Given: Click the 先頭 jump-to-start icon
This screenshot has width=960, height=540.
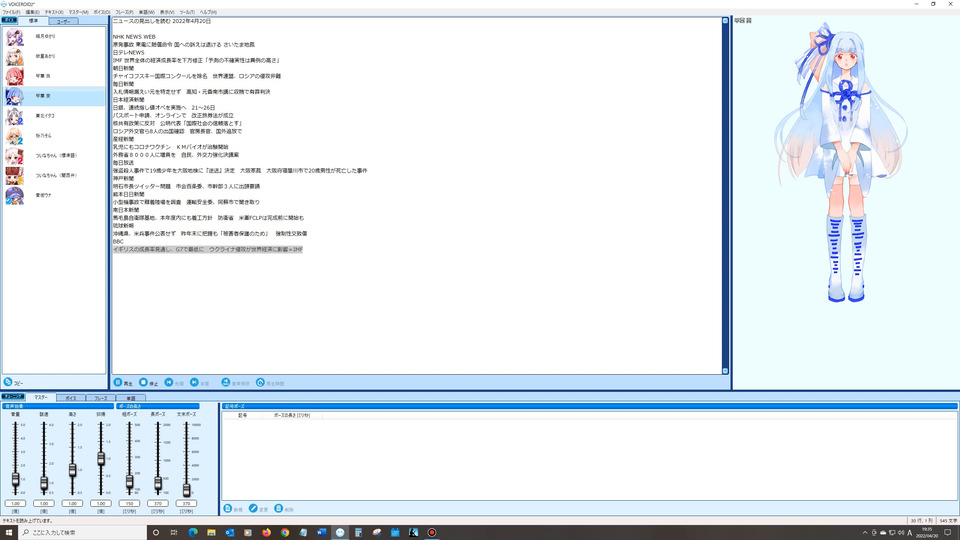Looking at the screenshot, I should coord(169,383).
